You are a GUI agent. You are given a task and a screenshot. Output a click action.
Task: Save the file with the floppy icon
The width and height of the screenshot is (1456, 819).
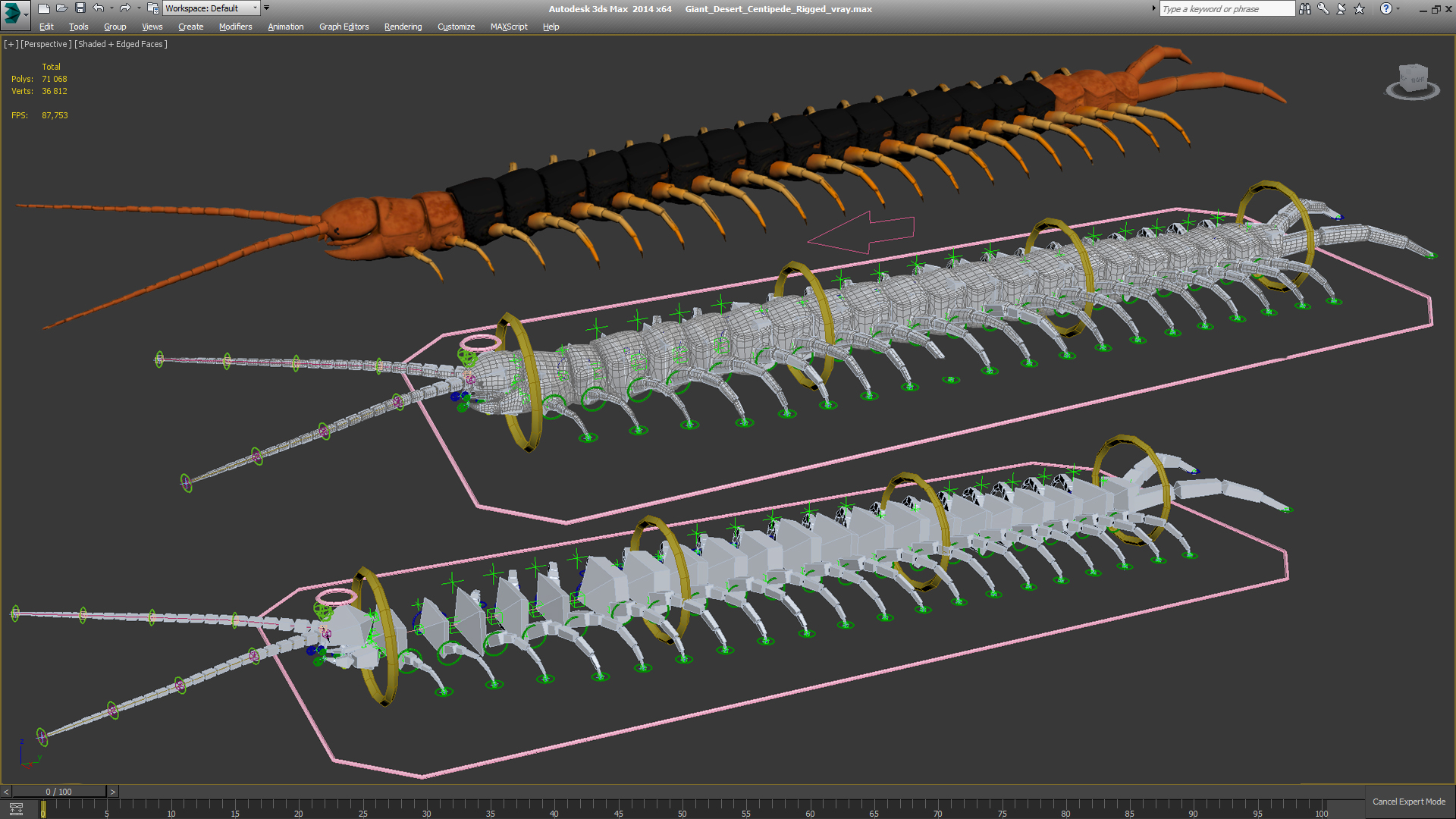point(80,8)
